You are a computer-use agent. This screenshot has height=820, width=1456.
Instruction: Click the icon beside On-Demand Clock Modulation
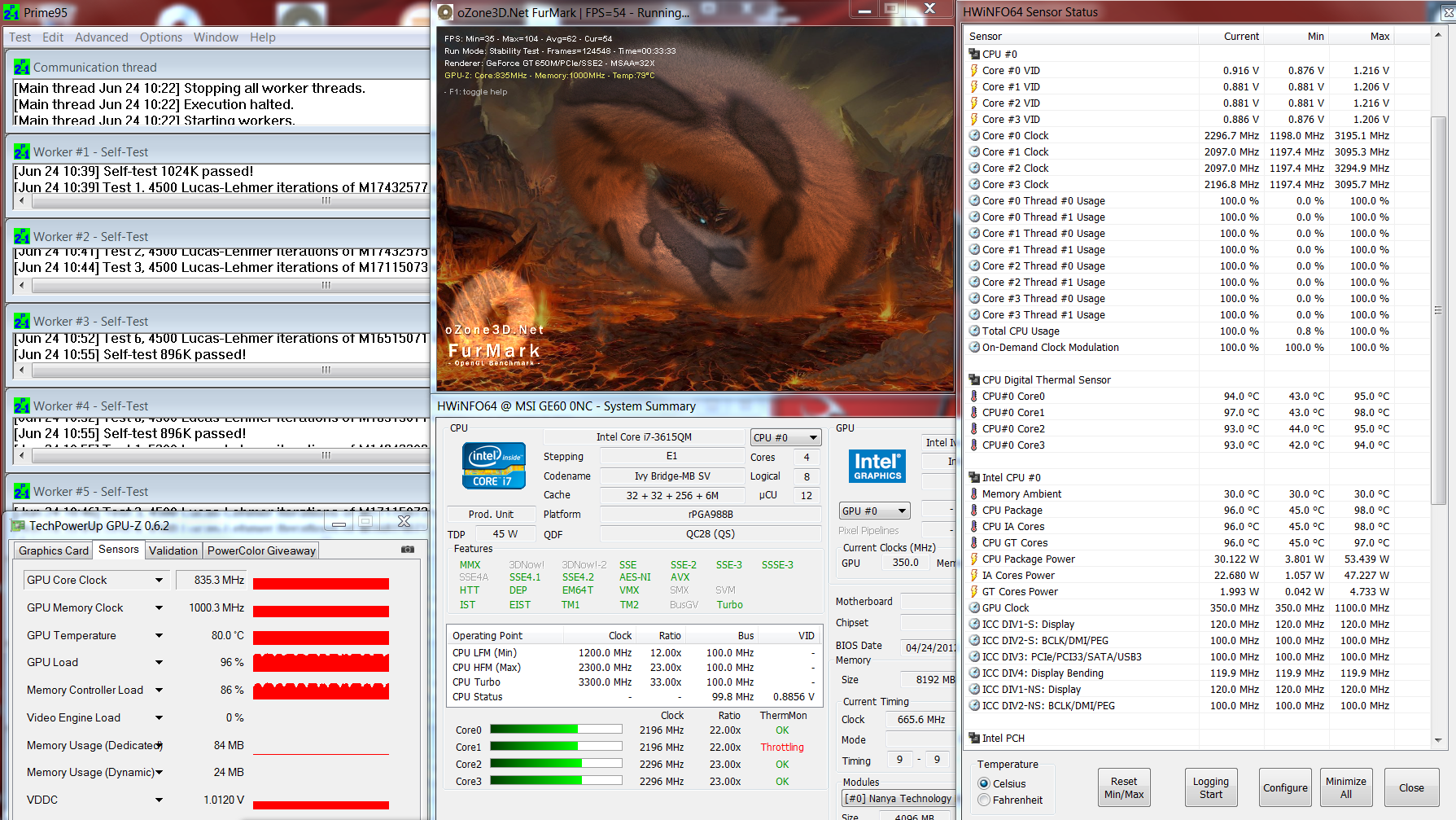[x=974, y=347]
